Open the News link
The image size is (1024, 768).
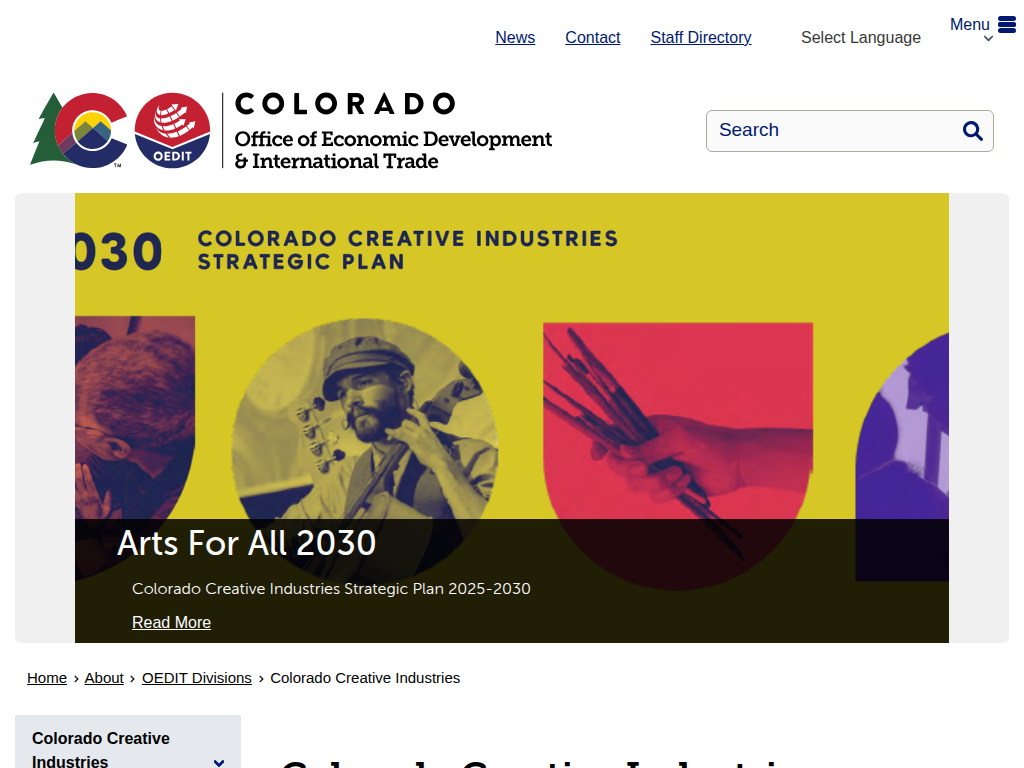click(515, 37)
